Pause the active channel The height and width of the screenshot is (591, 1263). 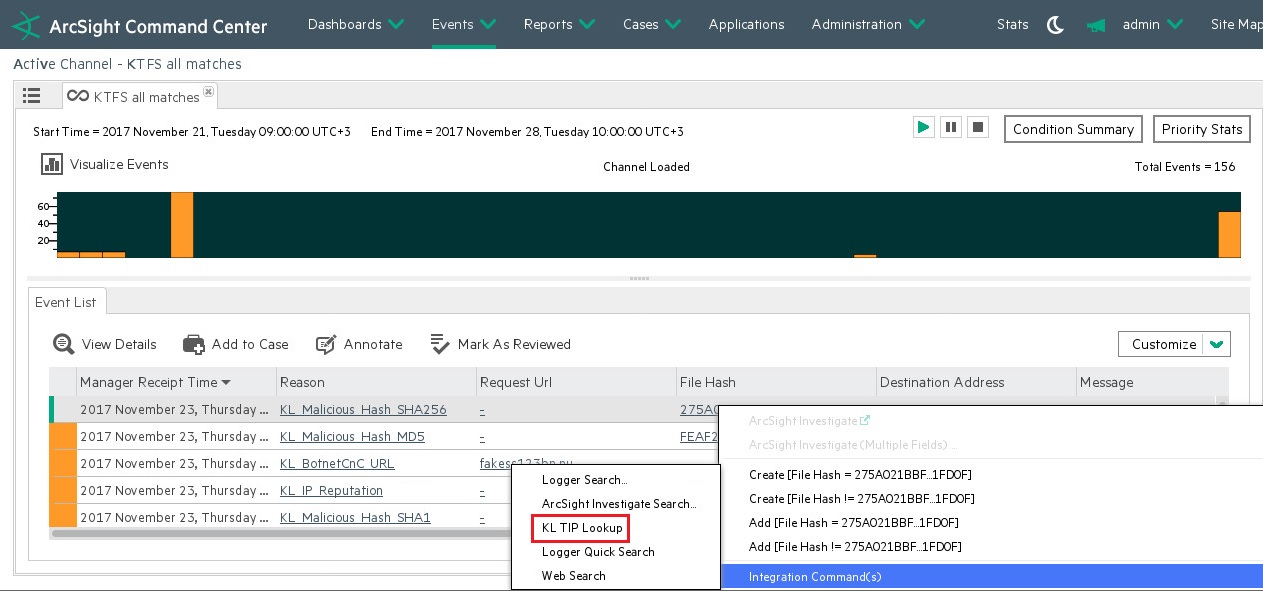pos(951,127)
